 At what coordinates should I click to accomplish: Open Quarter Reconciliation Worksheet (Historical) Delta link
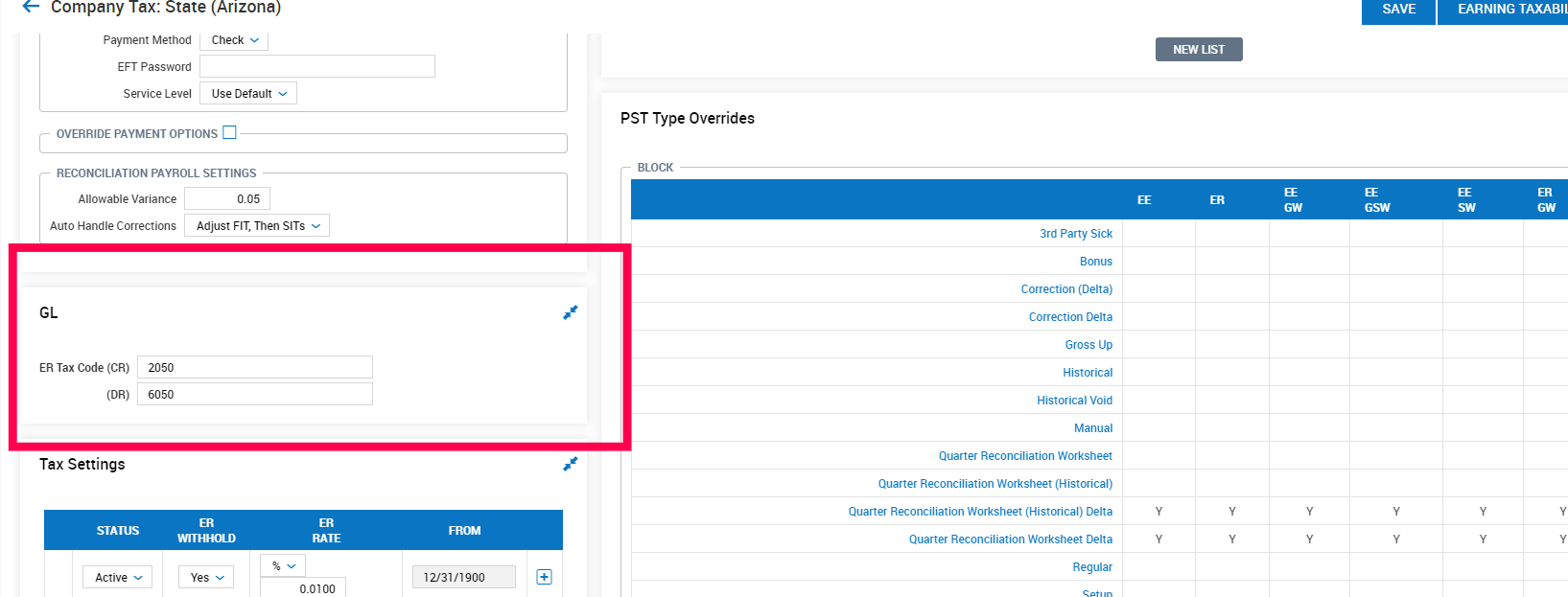[980, 511]
